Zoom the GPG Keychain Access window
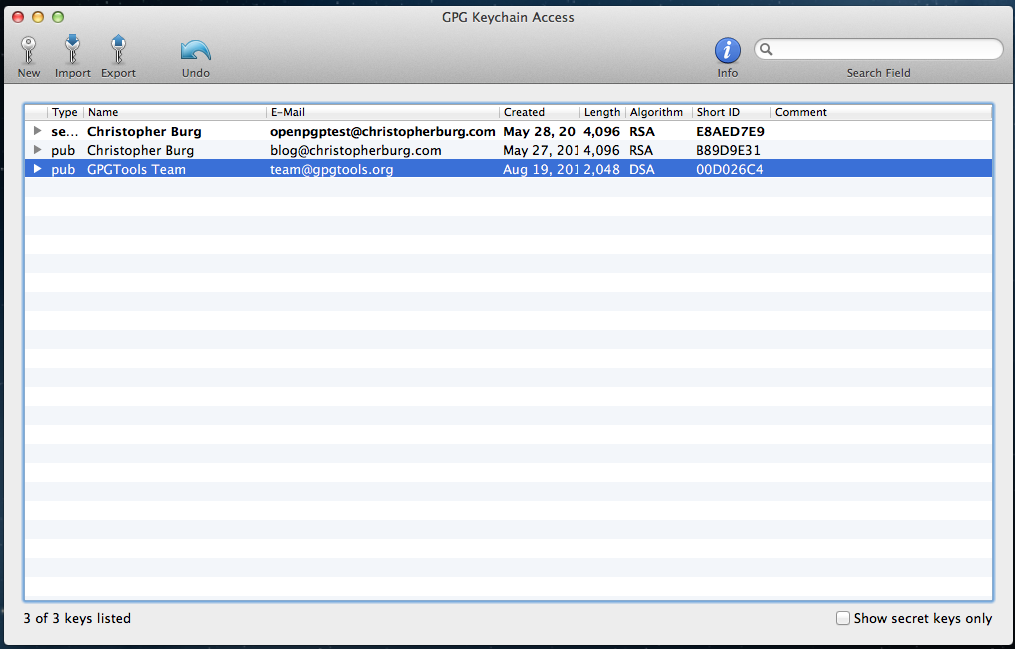 pos(58,17)
